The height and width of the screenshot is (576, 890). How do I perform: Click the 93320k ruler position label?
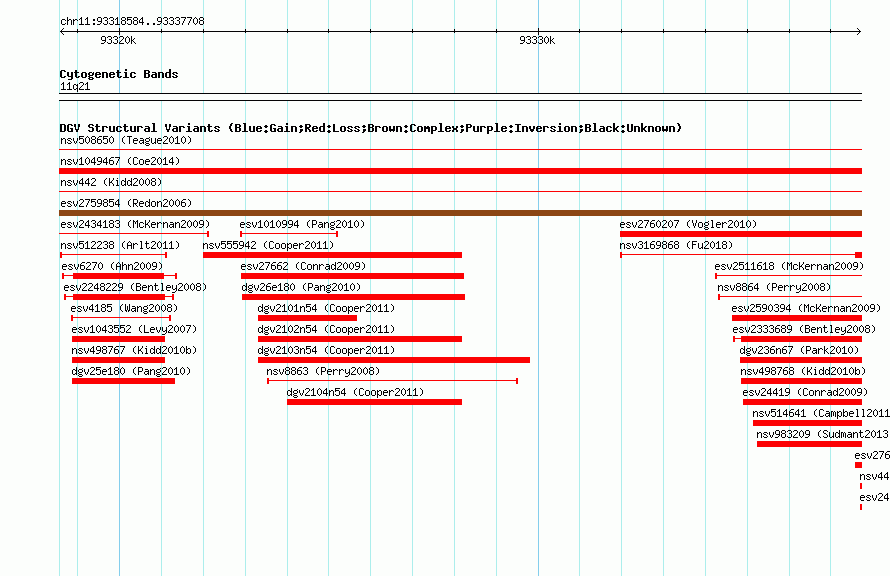point(118,40)
